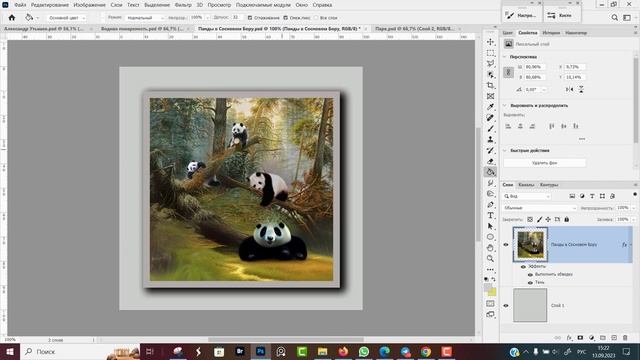
Task: Click the Windows search box 'Поиск'
Action: 80,351
